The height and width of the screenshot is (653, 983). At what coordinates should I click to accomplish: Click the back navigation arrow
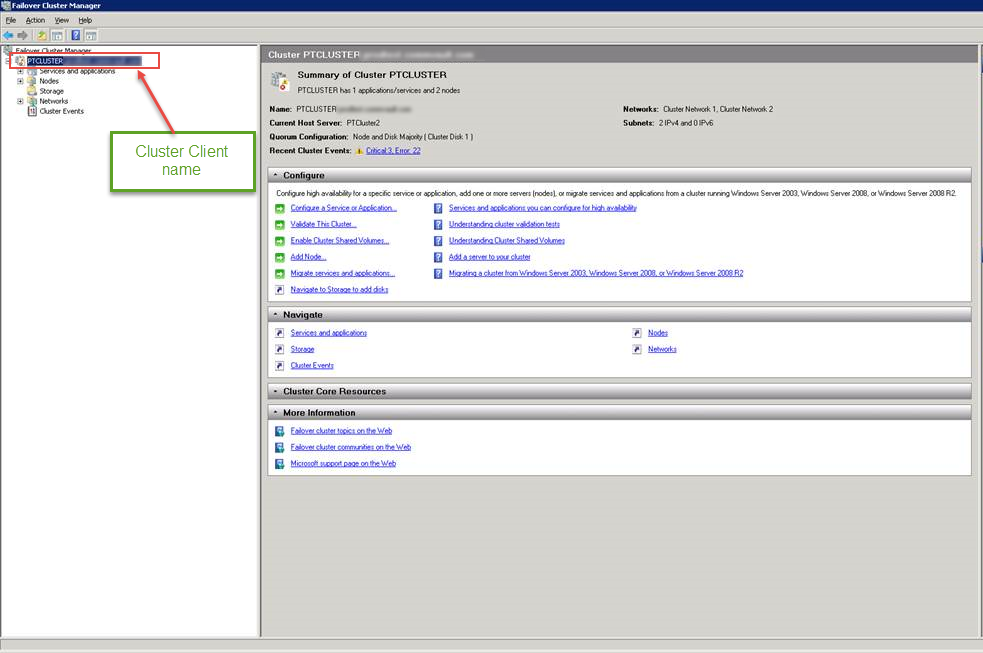pos(7,35)
